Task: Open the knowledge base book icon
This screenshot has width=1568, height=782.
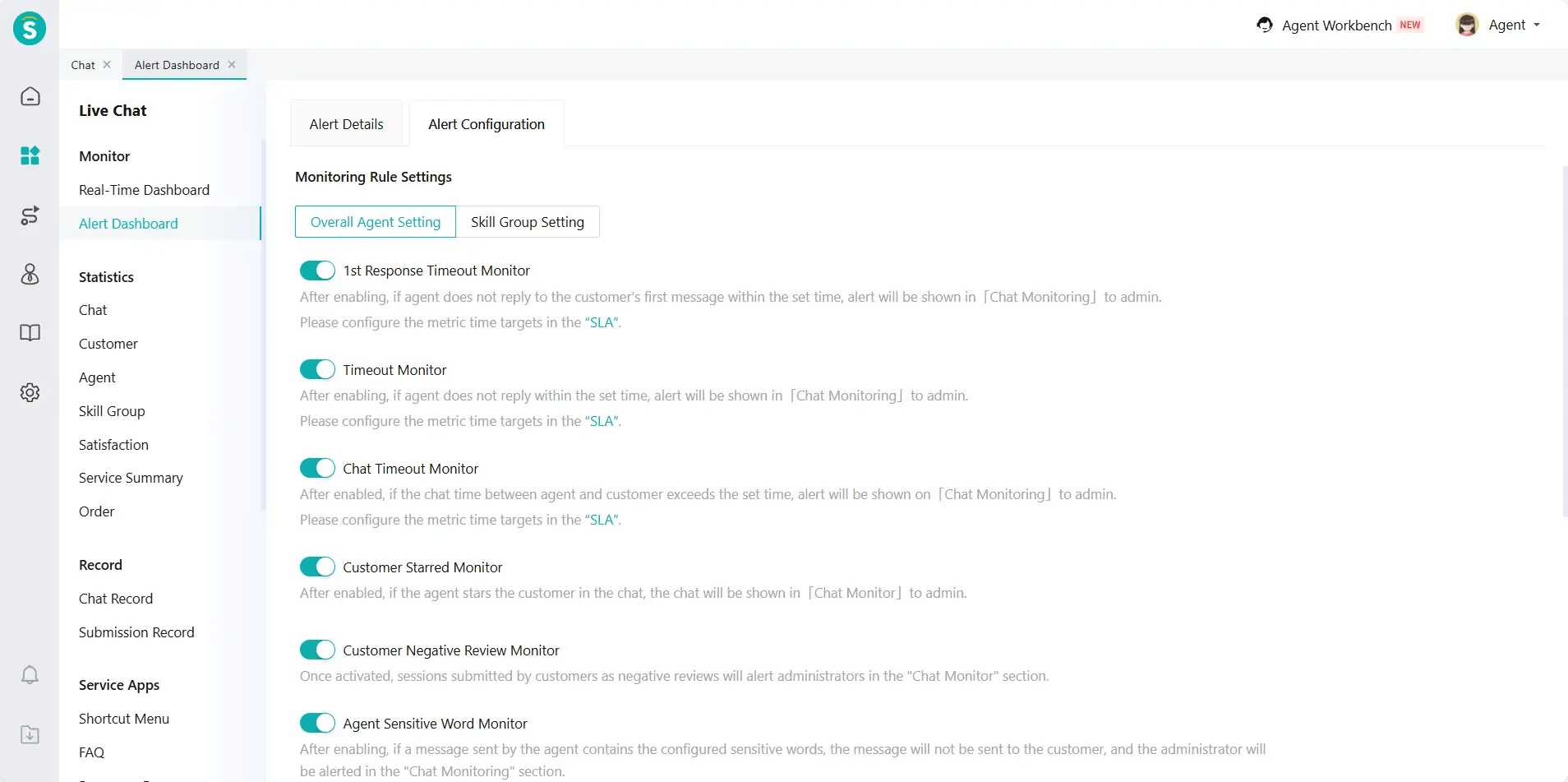Action: click(30, 333)
